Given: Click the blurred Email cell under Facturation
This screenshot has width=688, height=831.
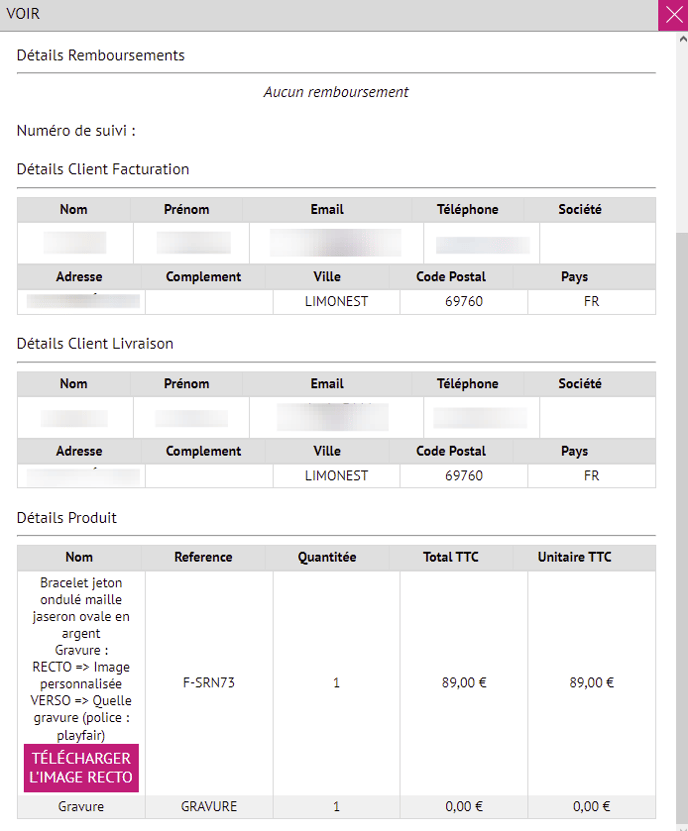Looking at the screenshot, I should pyautogui.click(x=336, y=243).
